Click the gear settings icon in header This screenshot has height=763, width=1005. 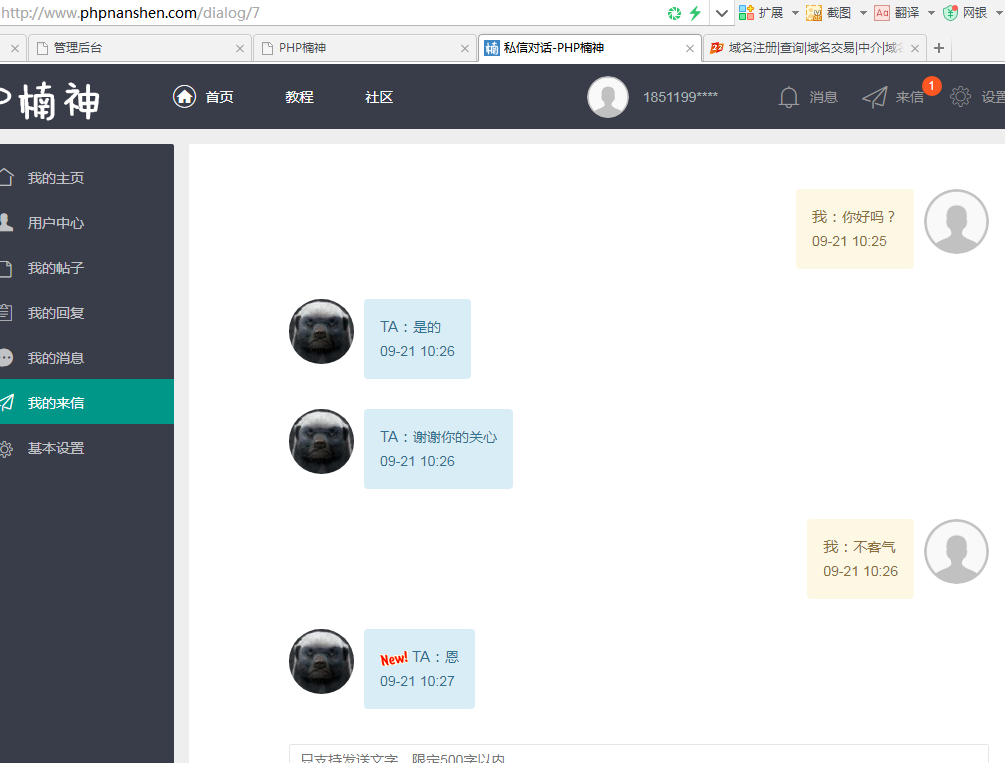960,97
